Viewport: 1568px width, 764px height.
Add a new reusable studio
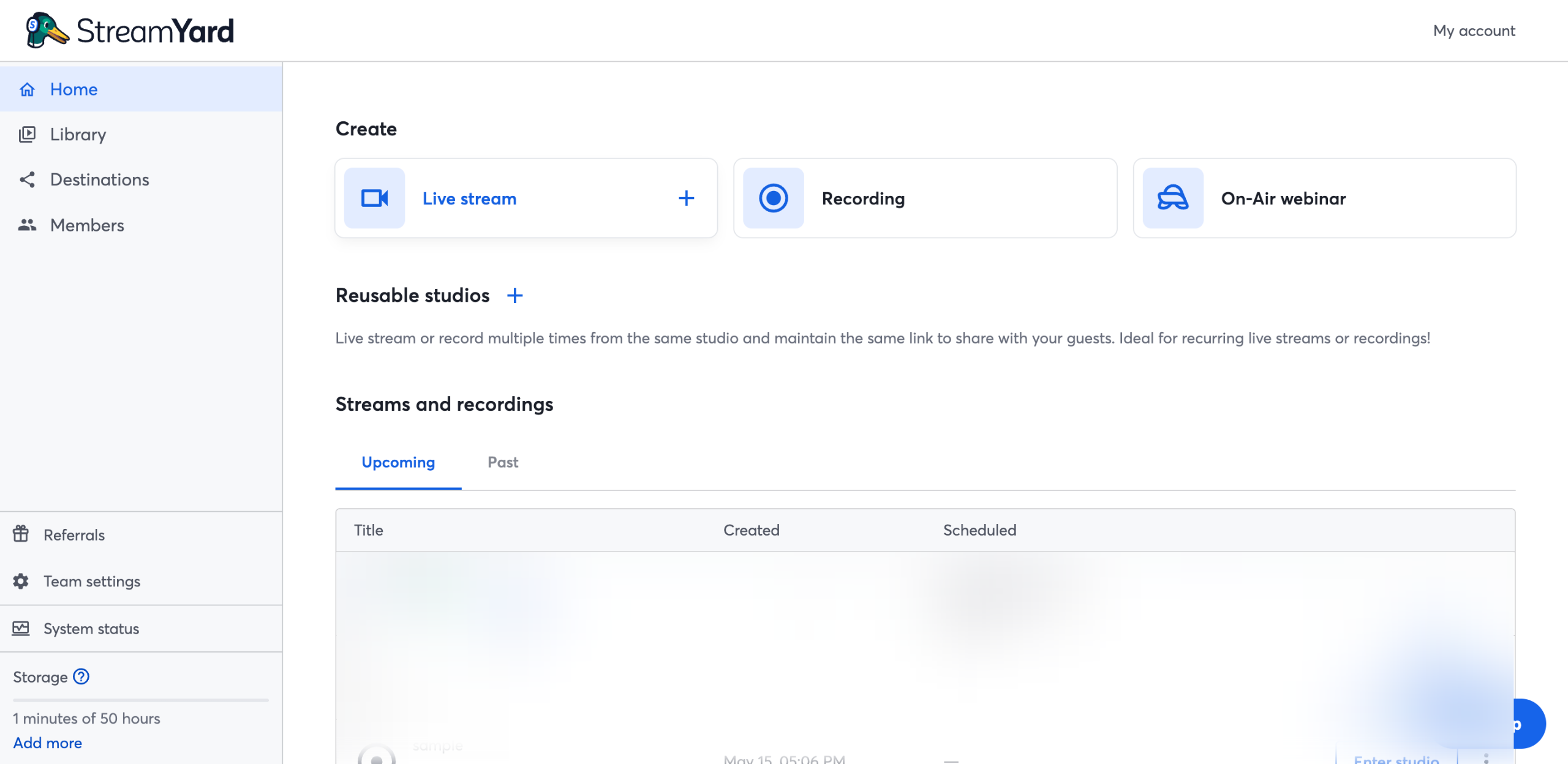(x=515, y=296)
